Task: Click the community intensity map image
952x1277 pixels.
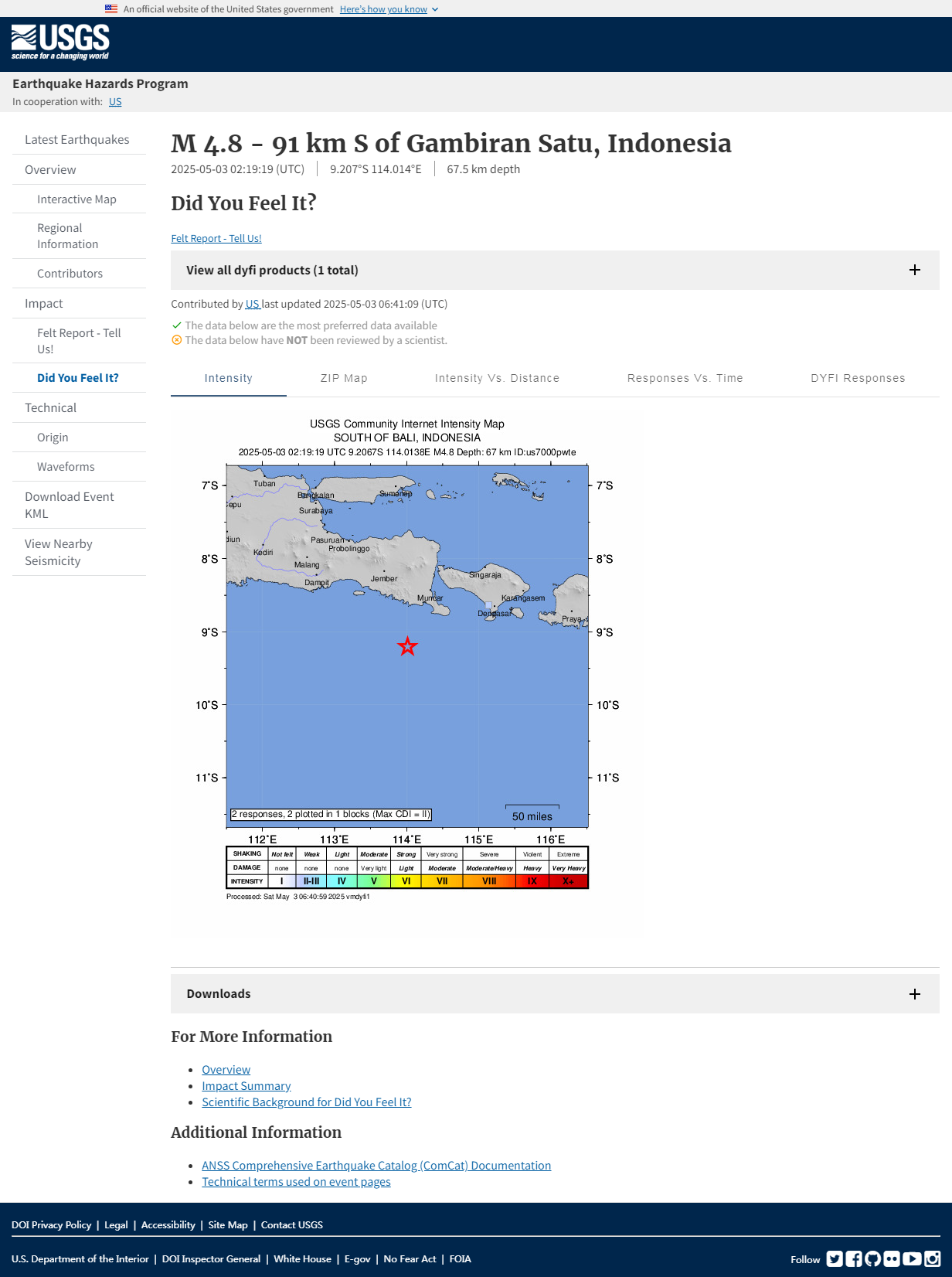Action: (407, 659)
